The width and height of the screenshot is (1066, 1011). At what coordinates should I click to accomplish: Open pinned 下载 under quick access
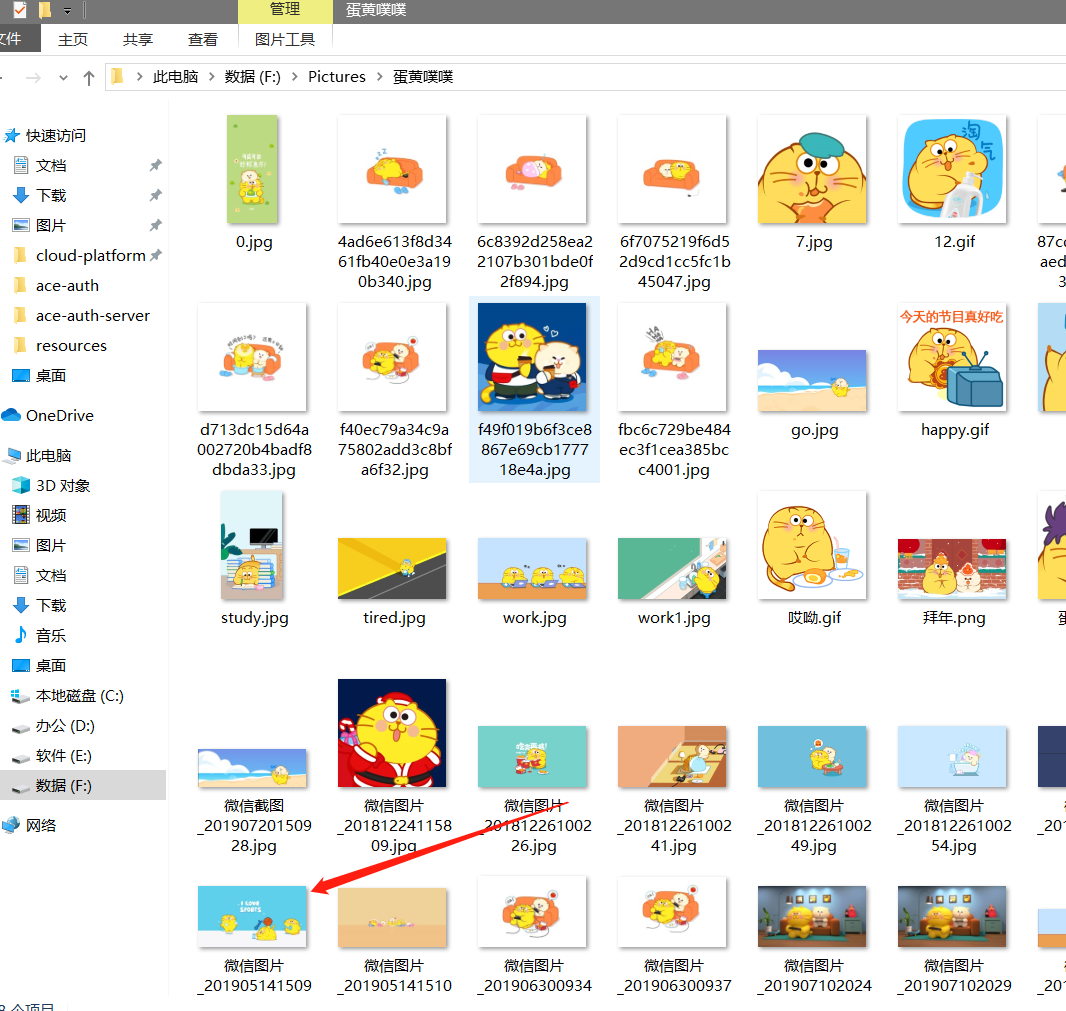pos(51,195)
